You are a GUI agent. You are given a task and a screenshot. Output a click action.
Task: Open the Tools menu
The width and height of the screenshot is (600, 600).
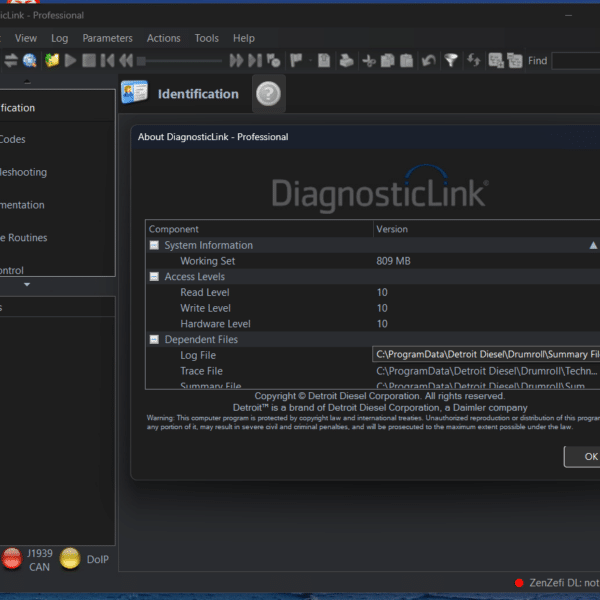point(207,38)
